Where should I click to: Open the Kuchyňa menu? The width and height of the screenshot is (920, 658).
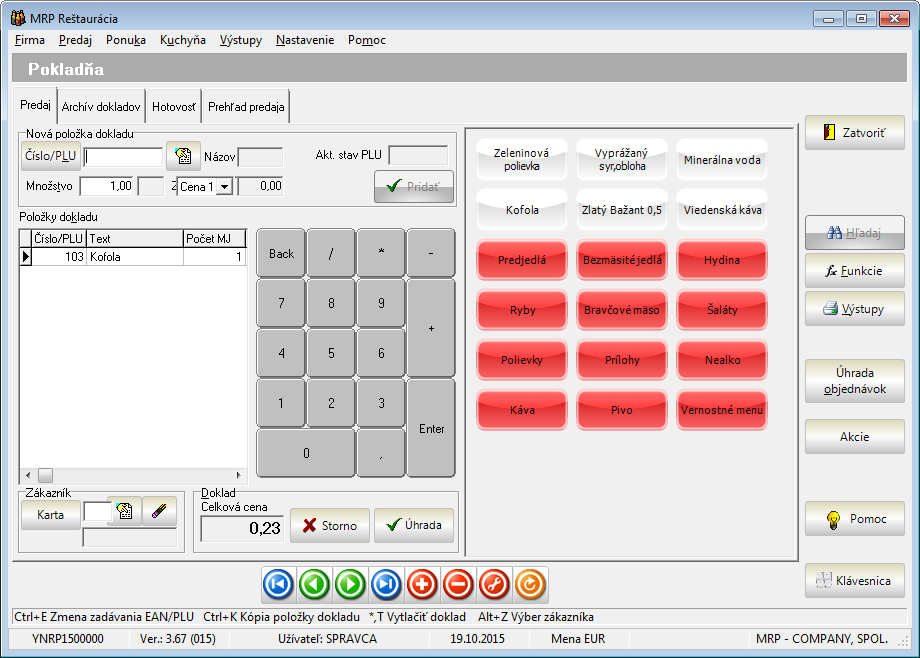[x=183, y=40]
